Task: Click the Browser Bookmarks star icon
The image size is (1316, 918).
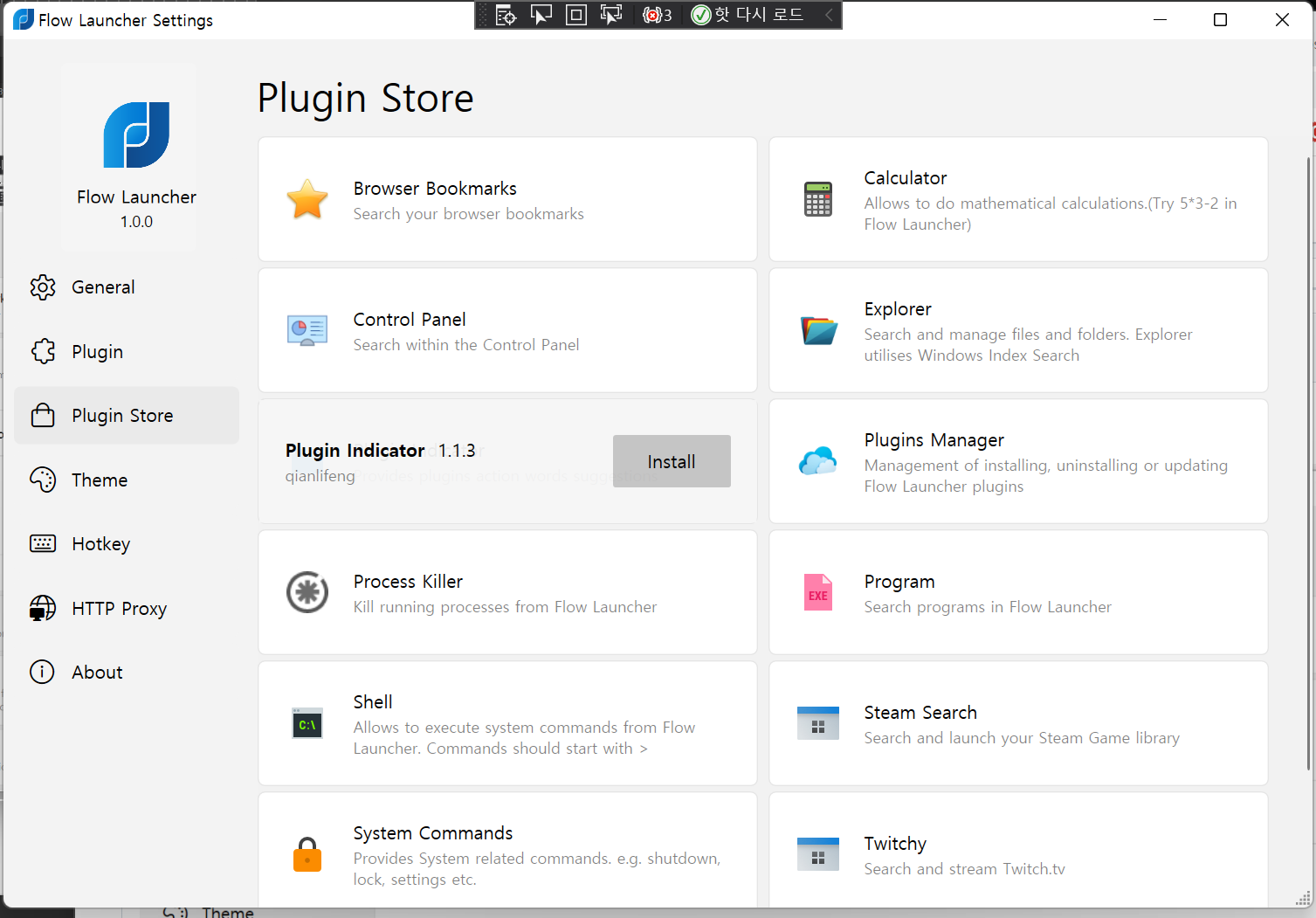Action: 307,199
